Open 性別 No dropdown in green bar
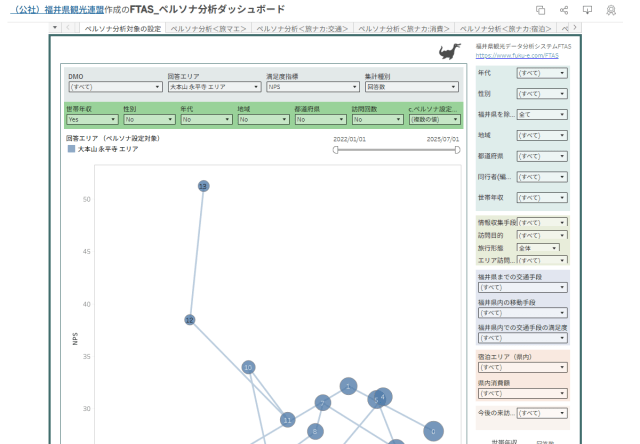This screenshot has height=444, width=640. point(149,120)
